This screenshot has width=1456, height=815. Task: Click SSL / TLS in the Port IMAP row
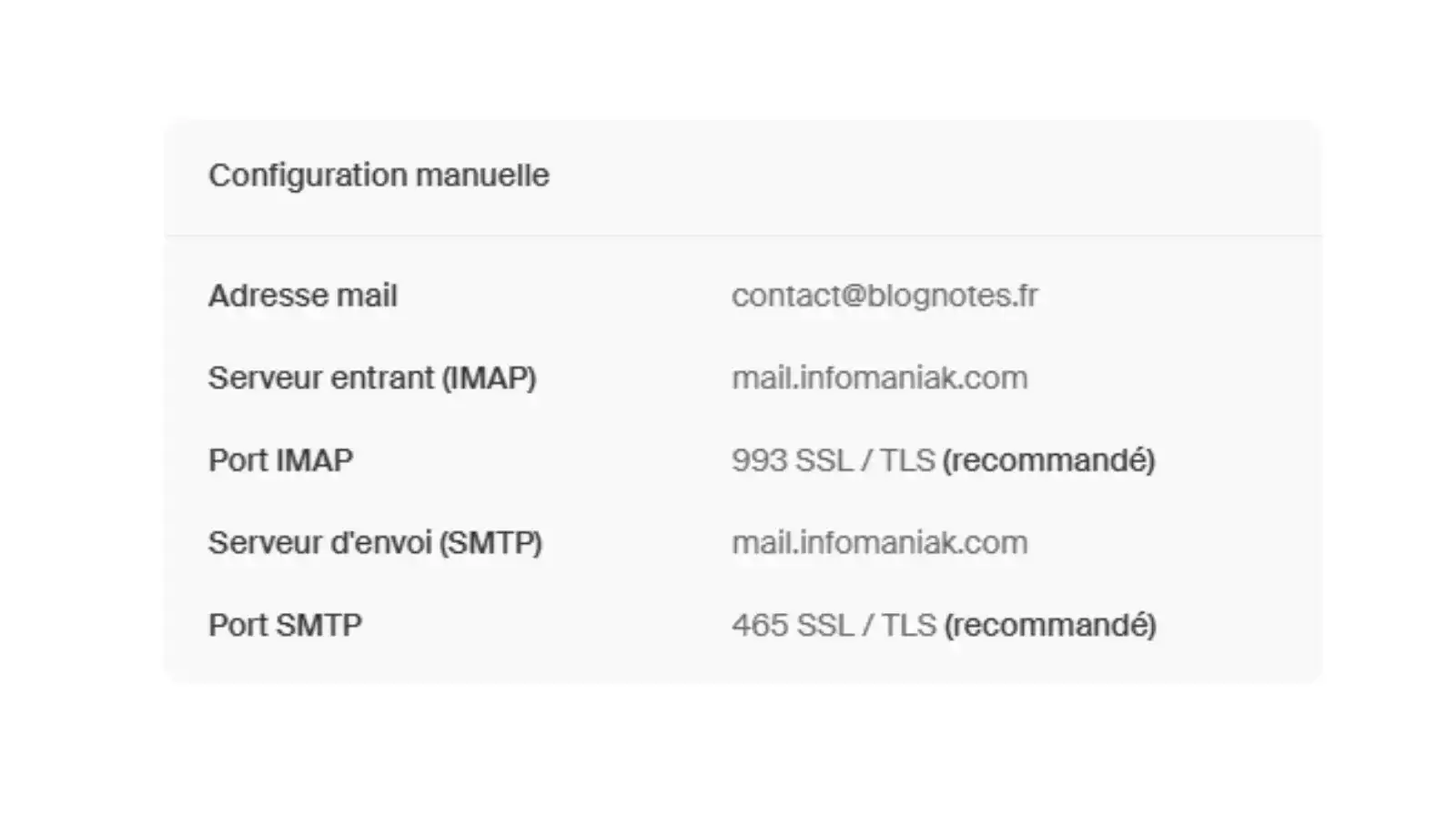coord(864,460)
